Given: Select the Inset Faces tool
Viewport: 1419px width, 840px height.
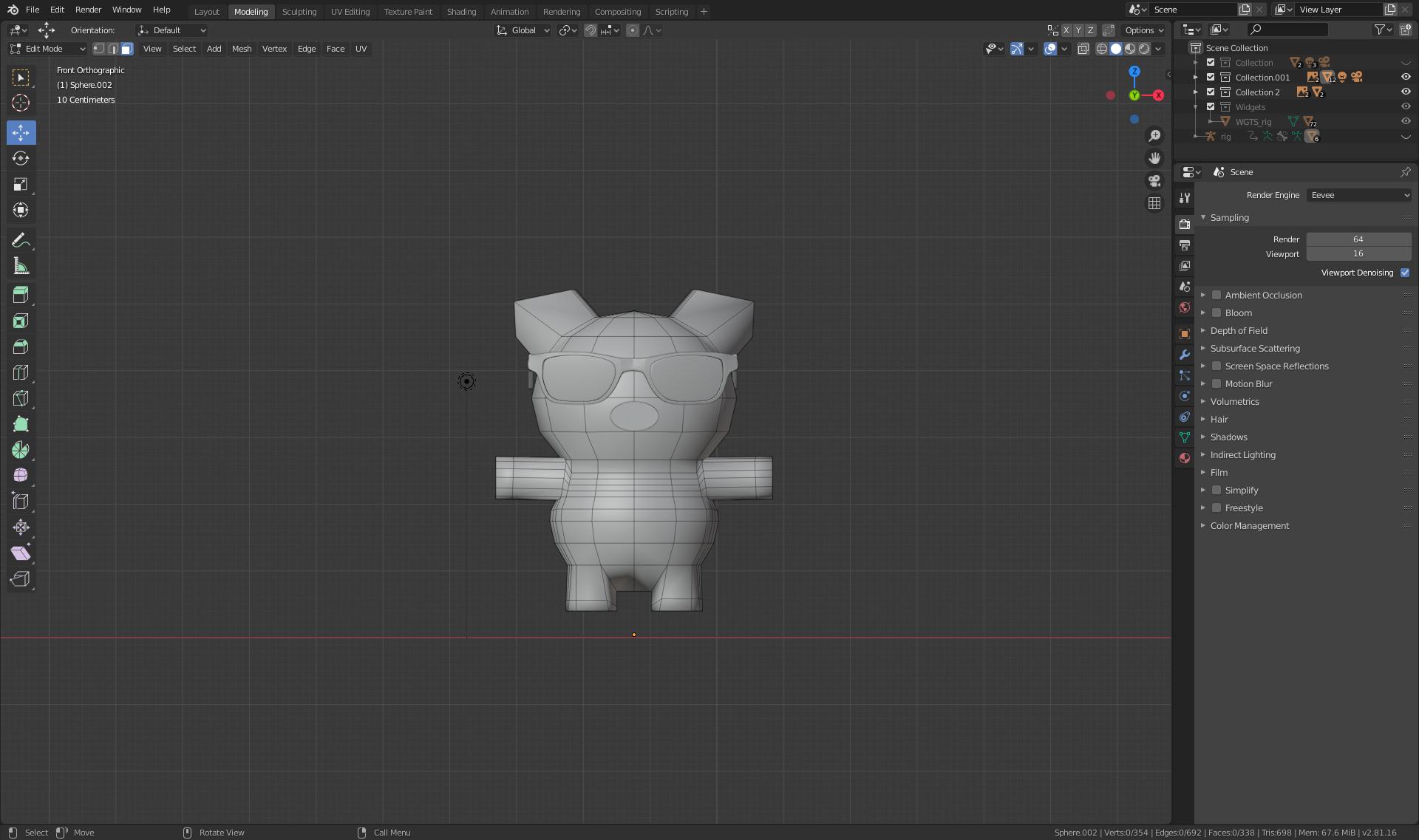Looking at the screenshot, I should tap(21, 321).
